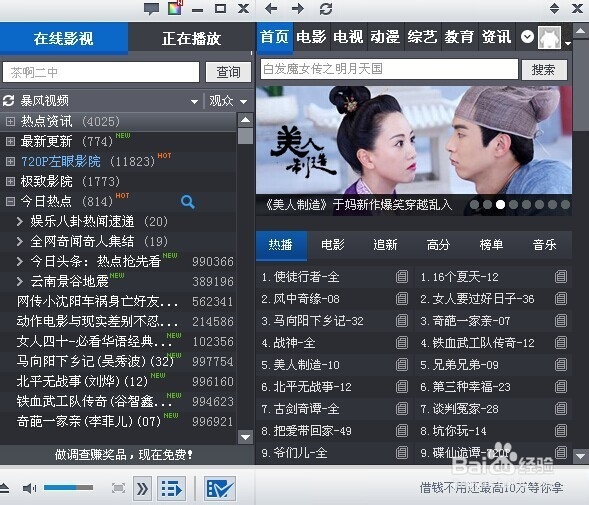Expand the 热点资讯 category

click(x=11, y=121)
